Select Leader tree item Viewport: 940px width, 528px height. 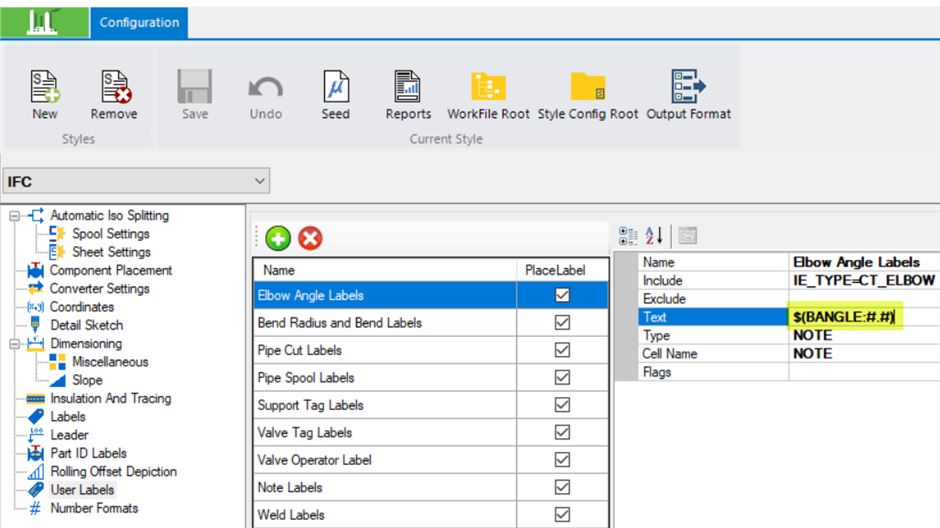(x=70, y=435)
